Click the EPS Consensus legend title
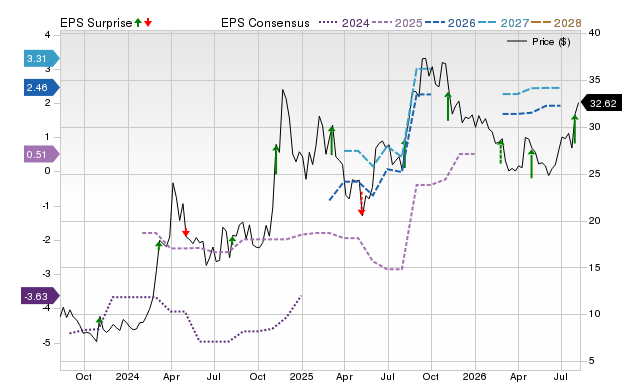Screen dimensions: 640x382 click(x=265, y=23)
